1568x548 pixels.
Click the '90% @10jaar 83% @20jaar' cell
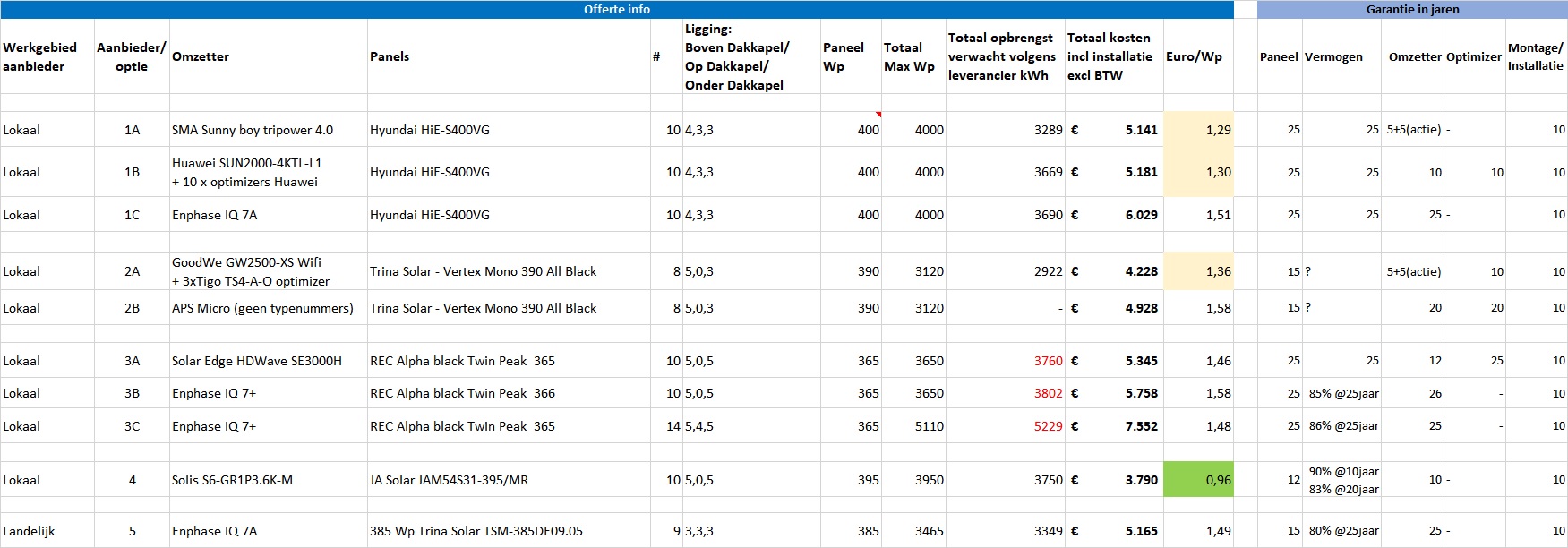coord(1341,480)
